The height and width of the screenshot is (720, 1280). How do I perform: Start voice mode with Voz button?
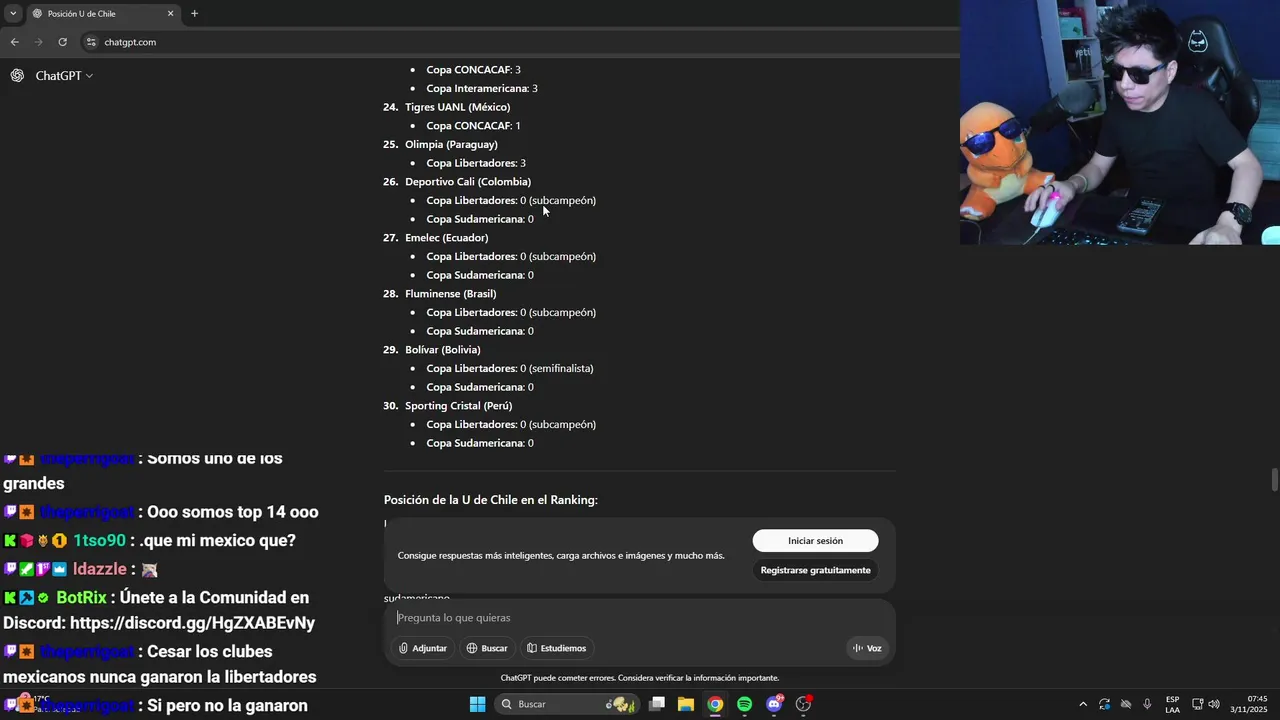tap(867, 648)
